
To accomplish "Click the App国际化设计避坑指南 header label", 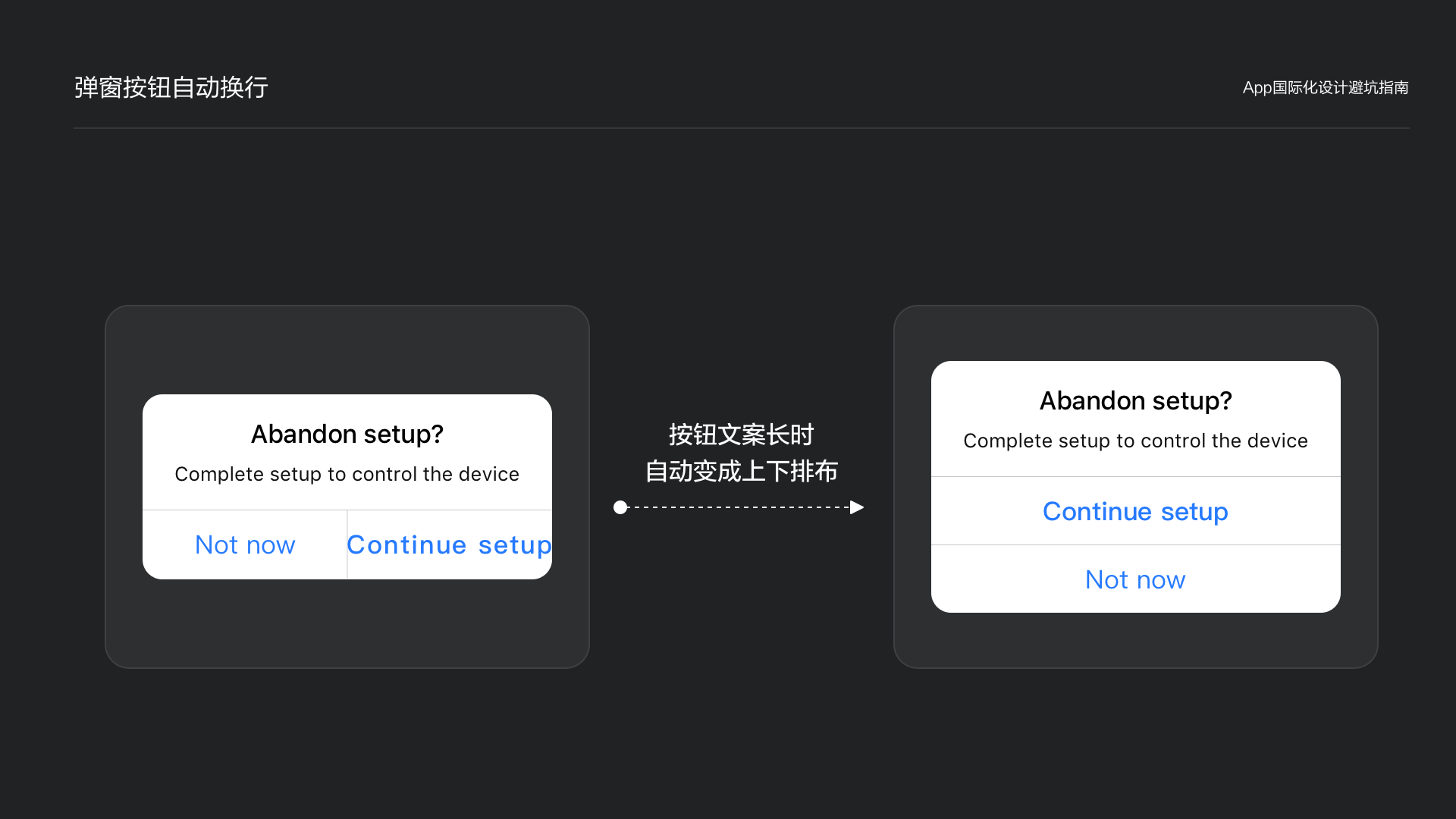I will (1325, 88).
